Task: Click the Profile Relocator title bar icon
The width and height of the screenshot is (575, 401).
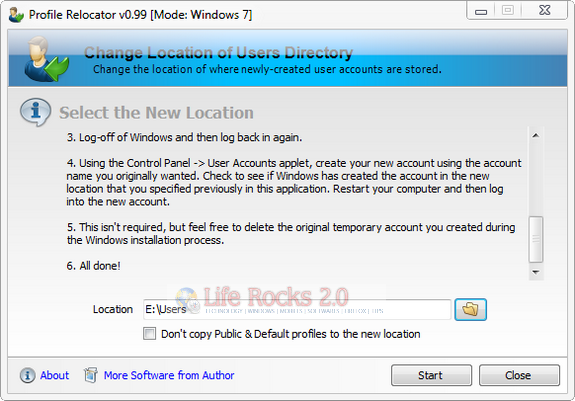Action: [16, 15]
